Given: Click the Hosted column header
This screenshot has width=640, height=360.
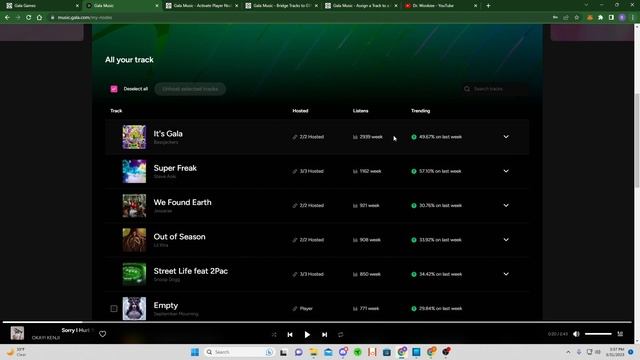Looking at the screenshot, I should [x=300, y=111].
